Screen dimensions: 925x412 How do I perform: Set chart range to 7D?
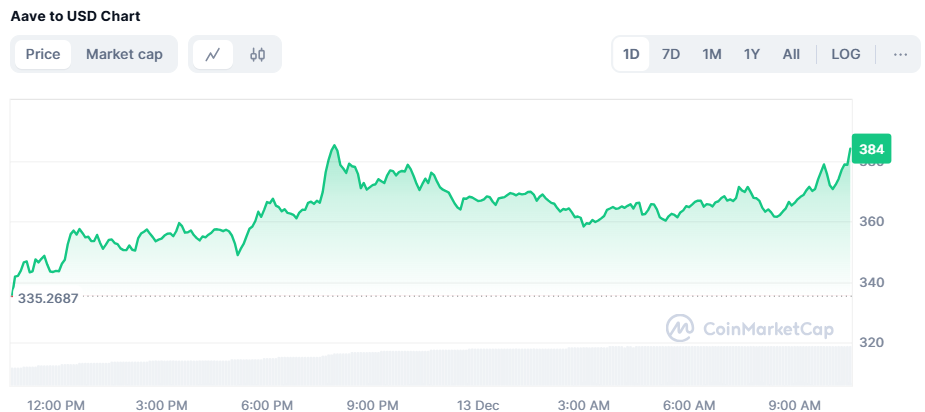(x=671, y=54)
